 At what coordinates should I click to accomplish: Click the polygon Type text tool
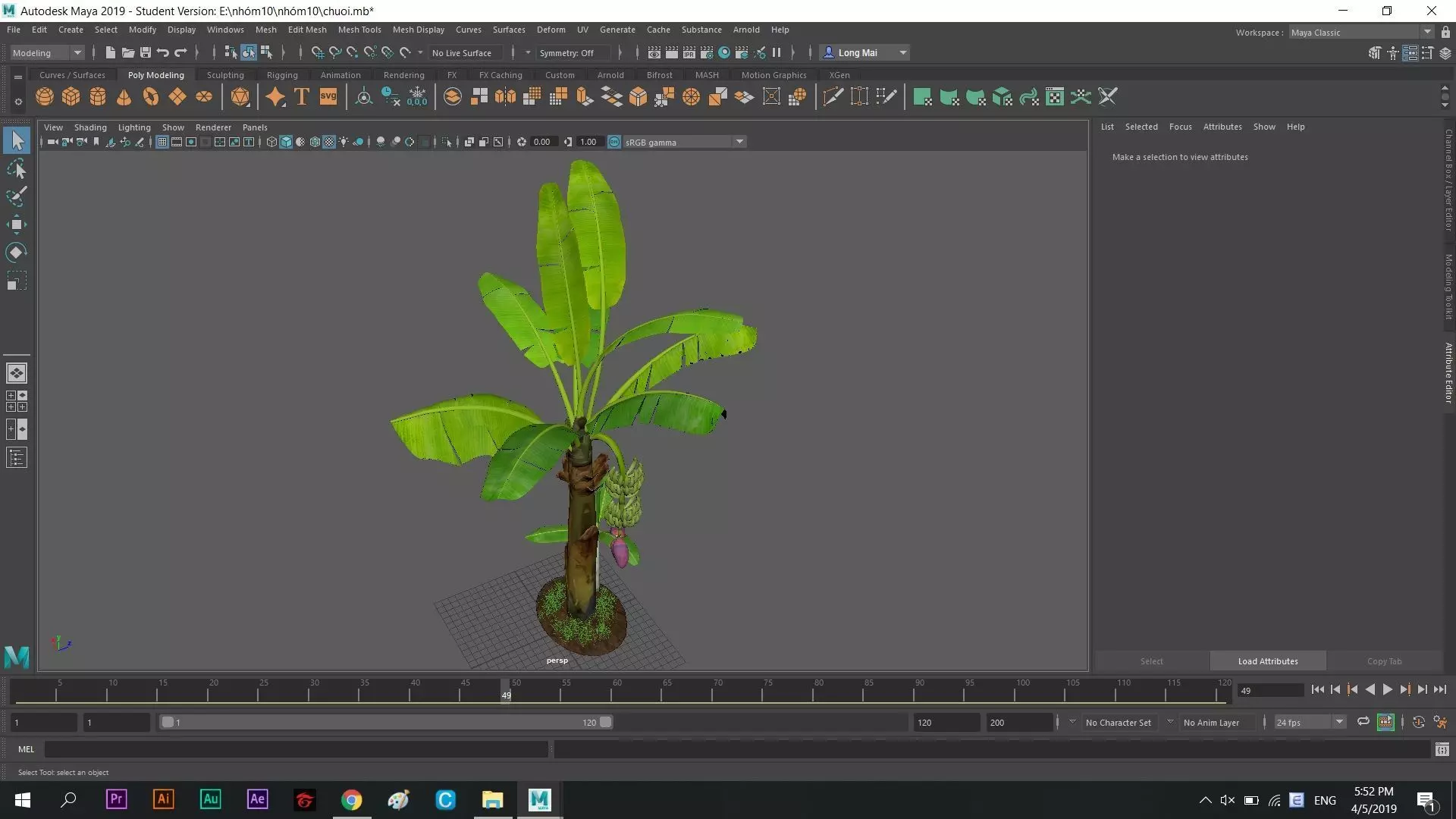click(302, 97)
